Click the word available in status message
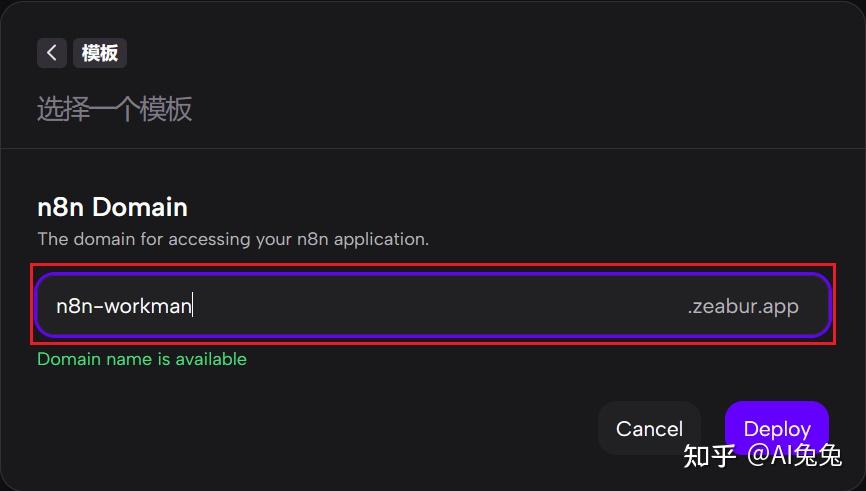 210,359
